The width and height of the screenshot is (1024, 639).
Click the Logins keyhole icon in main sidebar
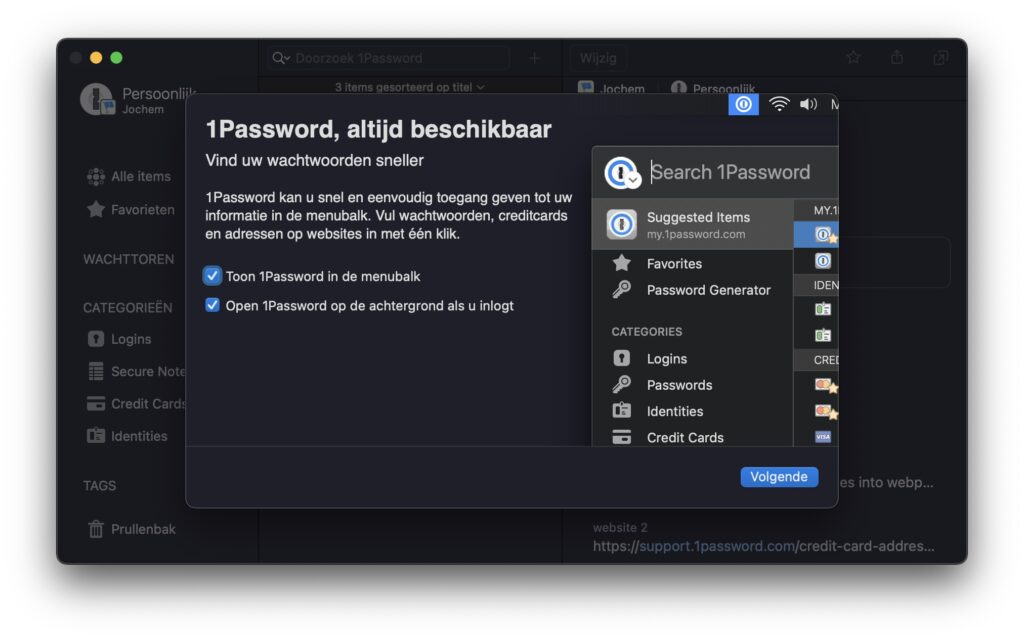[x=96, y=339]
